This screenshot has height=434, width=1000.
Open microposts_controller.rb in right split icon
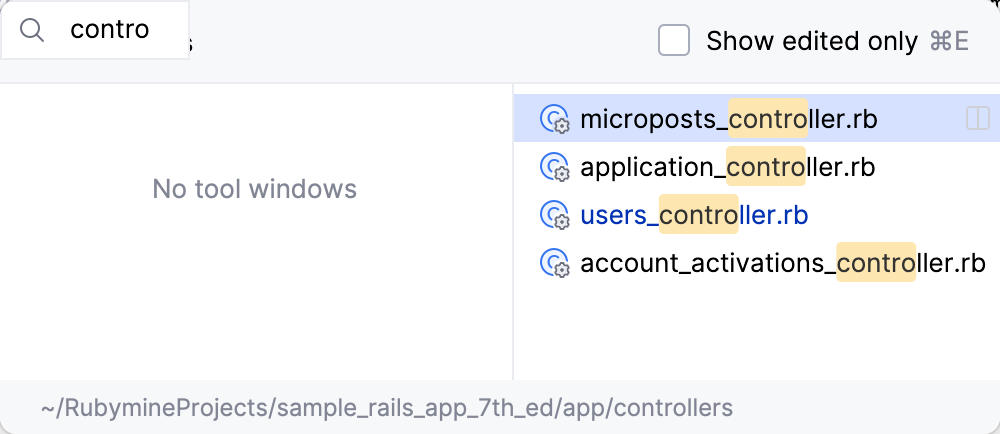[x=977, y=120]
